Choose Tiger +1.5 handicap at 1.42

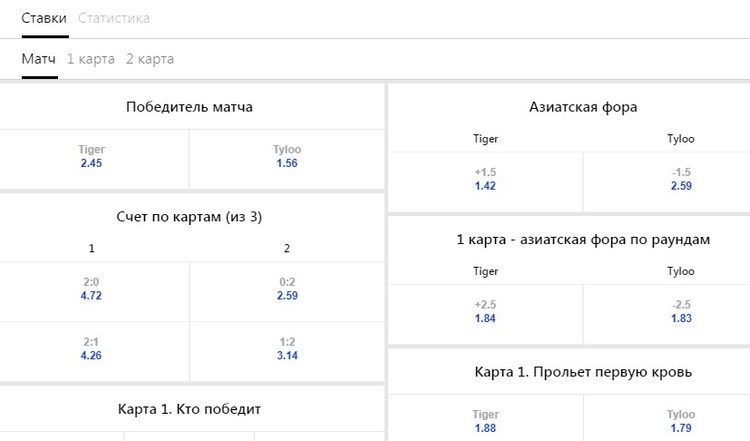coord(485,182)
